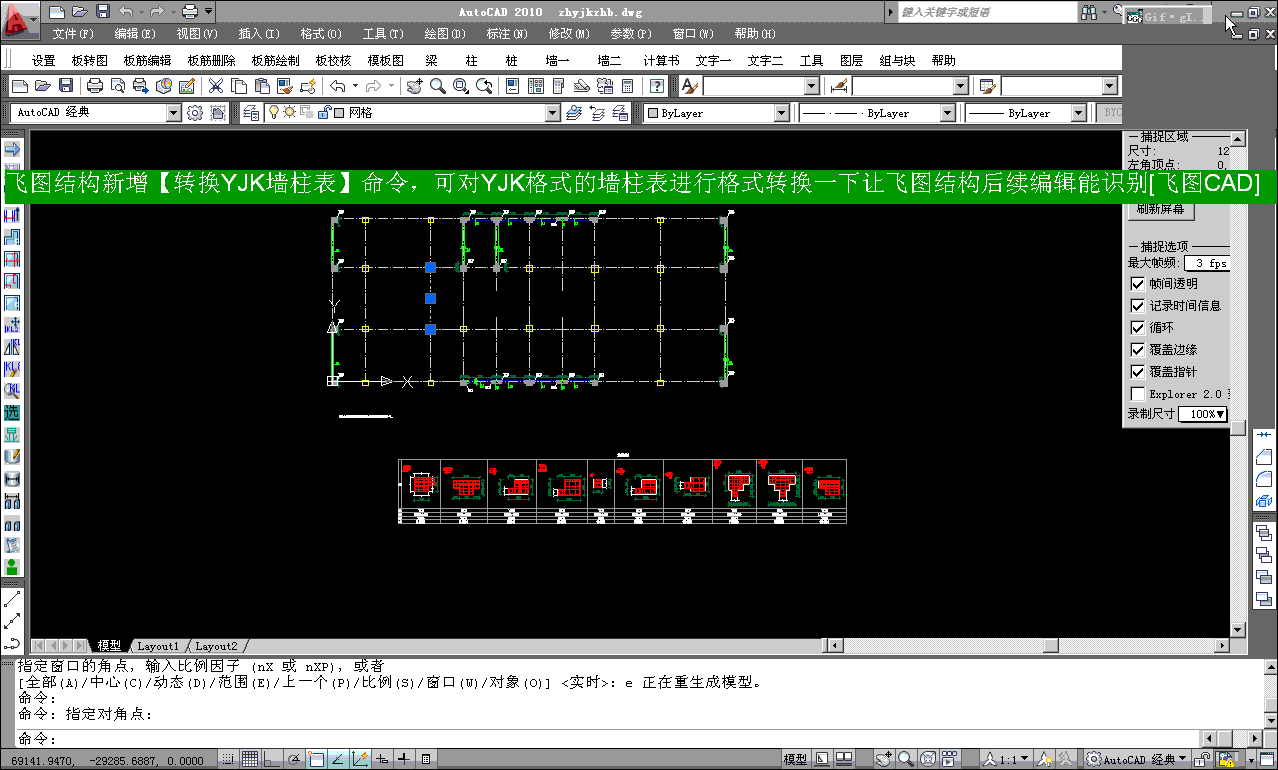This screenshot has width=1278, height=770.
Task: Expand the AutoCAD 经典 workspace dropdown
Action: tap(174, 113)
